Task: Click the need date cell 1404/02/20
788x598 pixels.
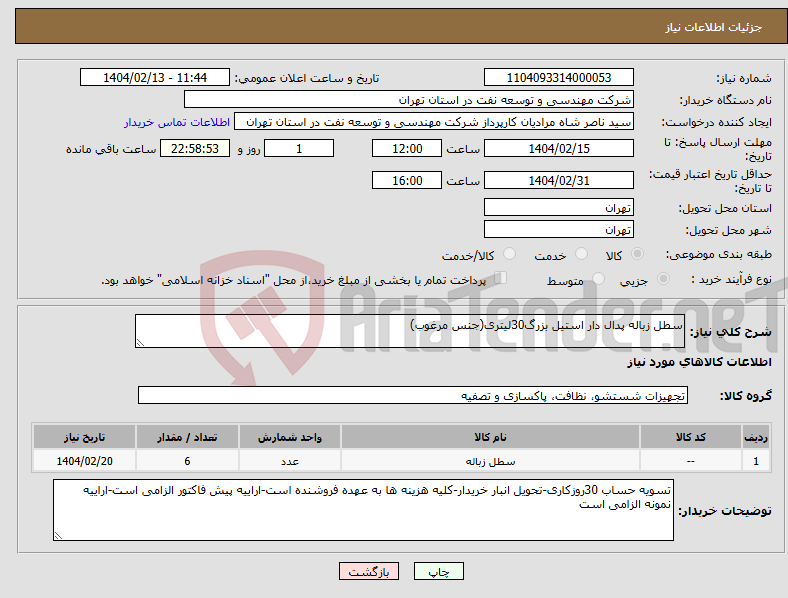Action: [84, 461]
